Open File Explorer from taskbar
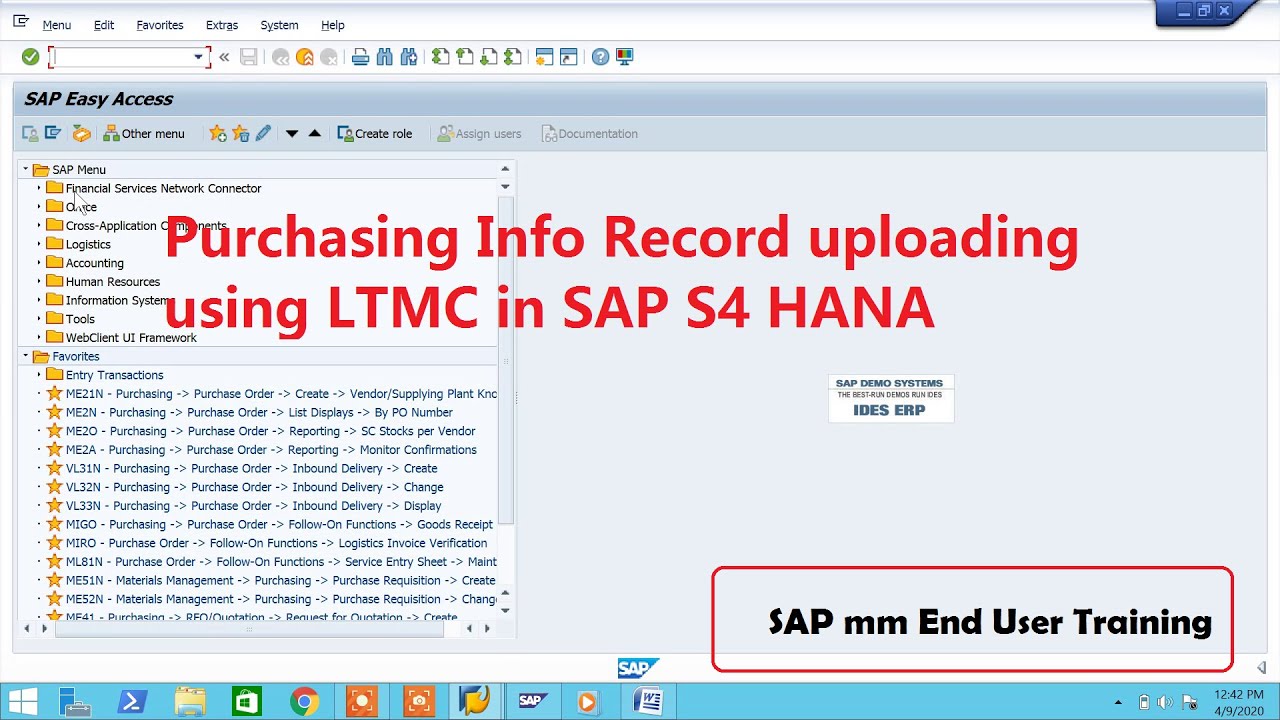 tap(190, 702)
